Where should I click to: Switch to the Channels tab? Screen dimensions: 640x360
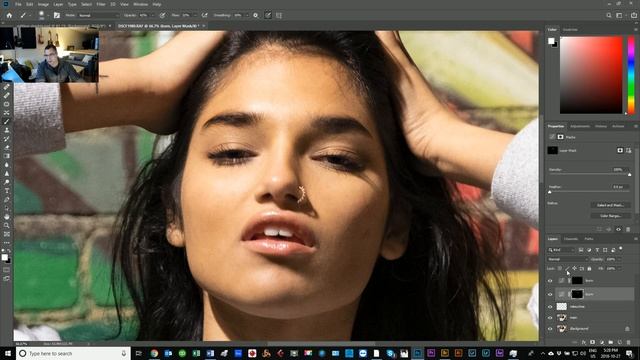(571, 239)
